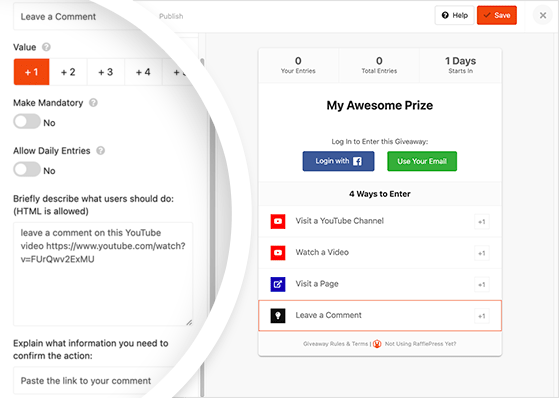Click the help icon beside Make Mandatory

93,103
